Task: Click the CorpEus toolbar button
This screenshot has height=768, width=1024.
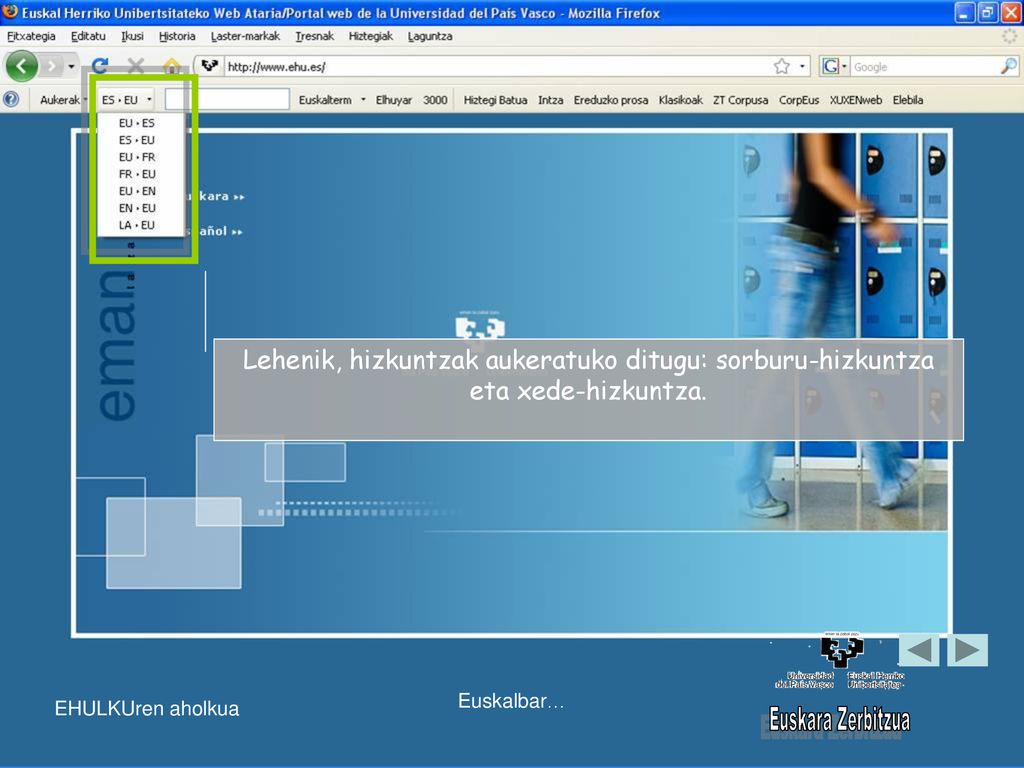Action: (x=799, y=100)
